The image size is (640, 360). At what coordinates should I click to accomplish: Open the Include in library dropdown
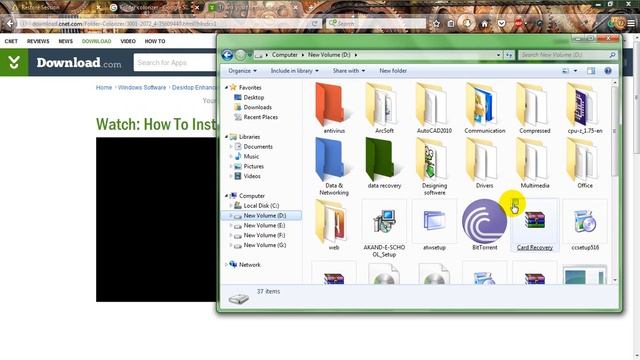[295, 71]
